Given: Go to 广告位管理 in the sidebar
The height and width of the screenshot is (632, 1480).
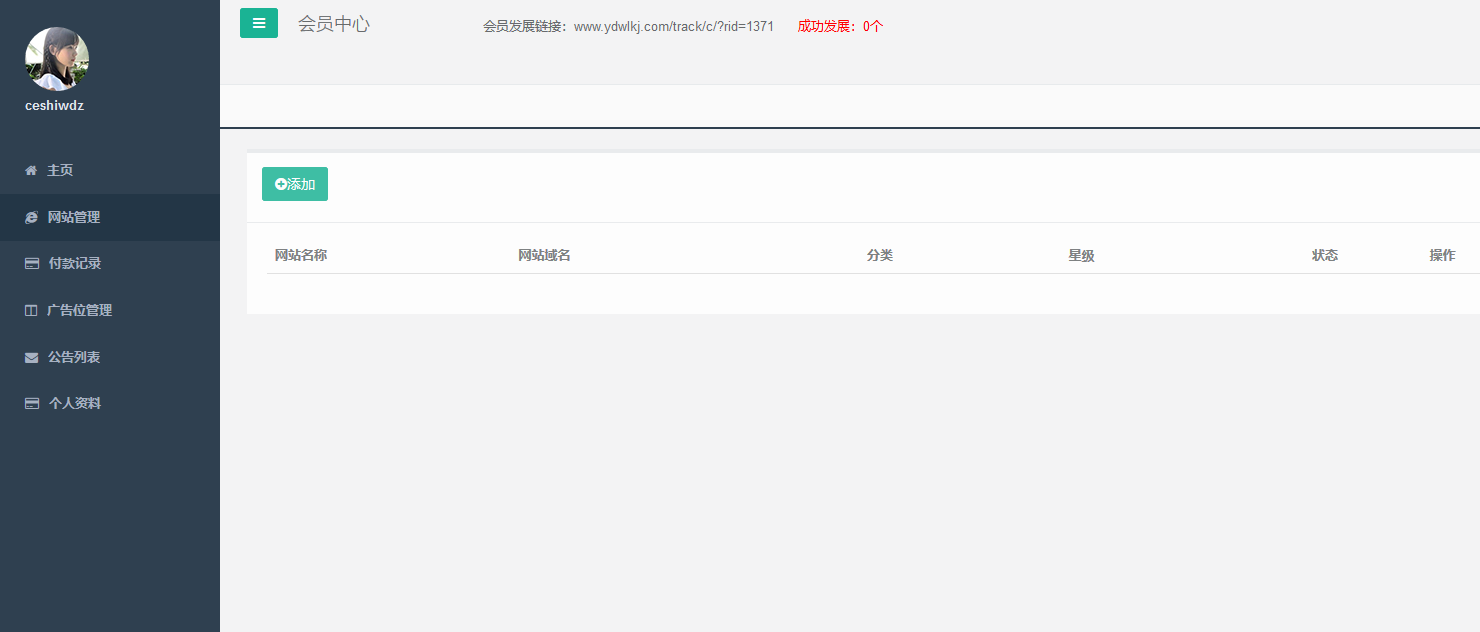Looking at the screenshot, I should [x=110, y=311].
